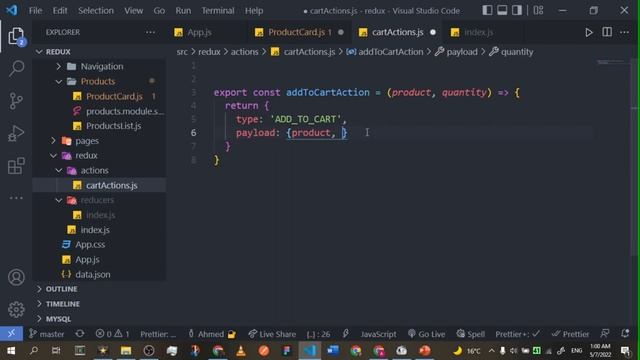Open problems errors and warnings indicator
Viewport: 640px width, 360px height.
[x=113, y=334]
